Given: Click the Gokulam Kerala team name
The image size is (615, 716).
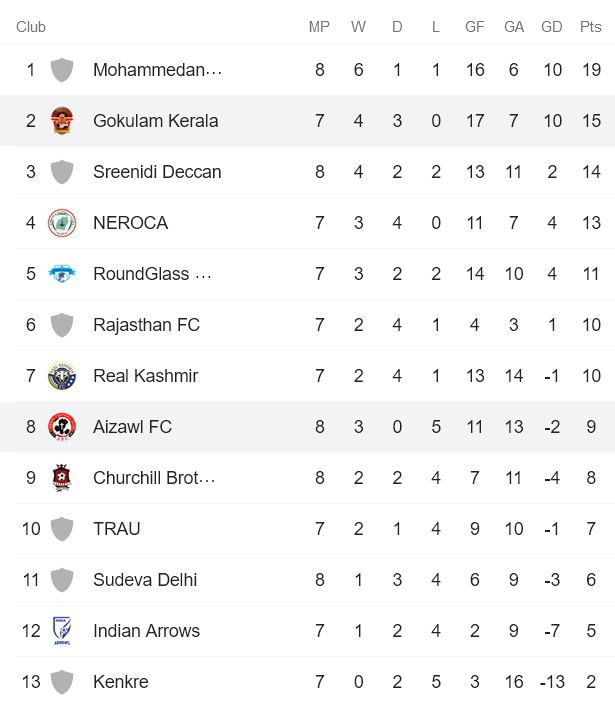Looking at the screenshot, I should [155, 121].
